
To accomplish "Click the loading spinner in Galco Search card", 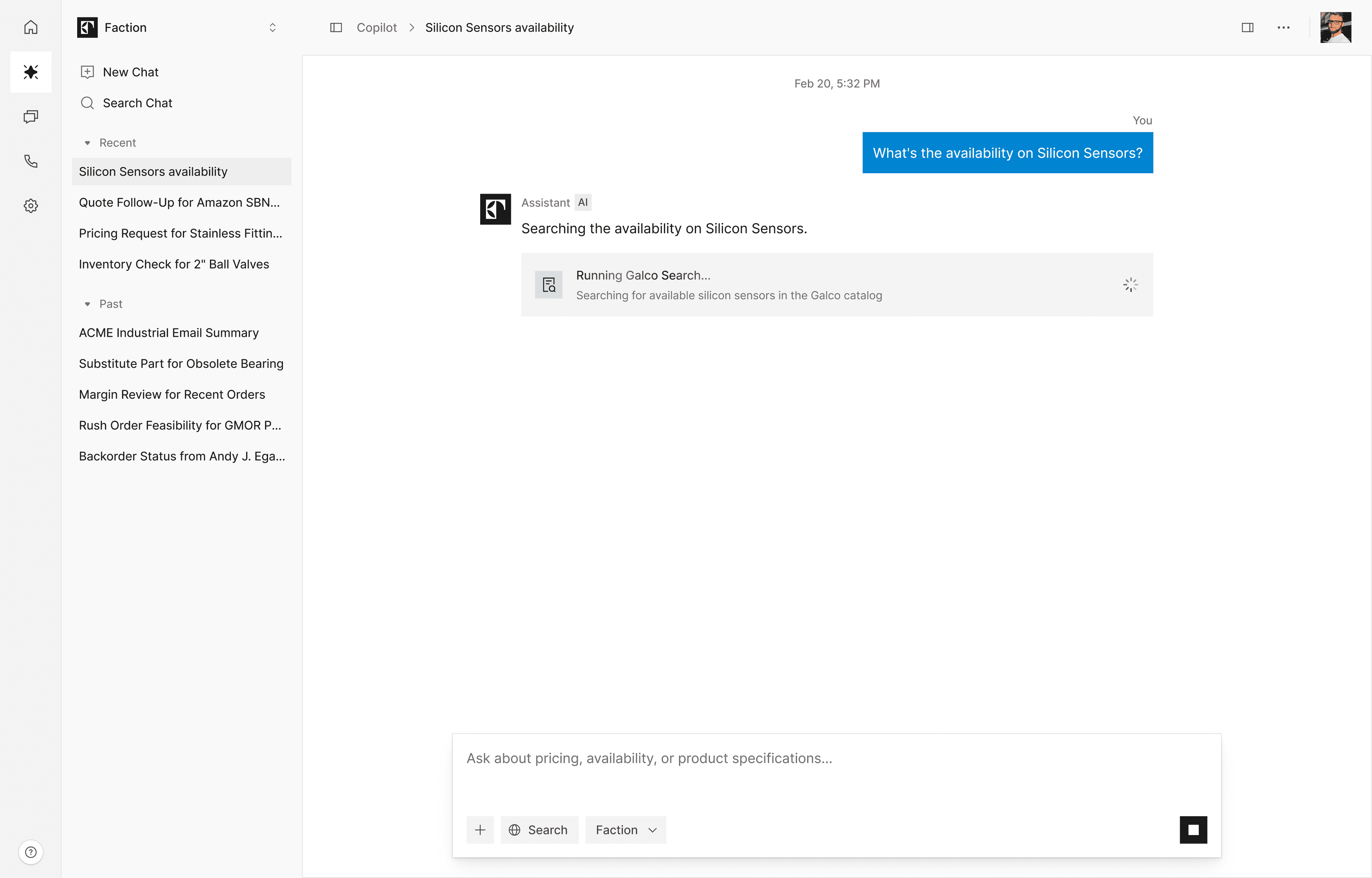I will (x=1130, y=284).
